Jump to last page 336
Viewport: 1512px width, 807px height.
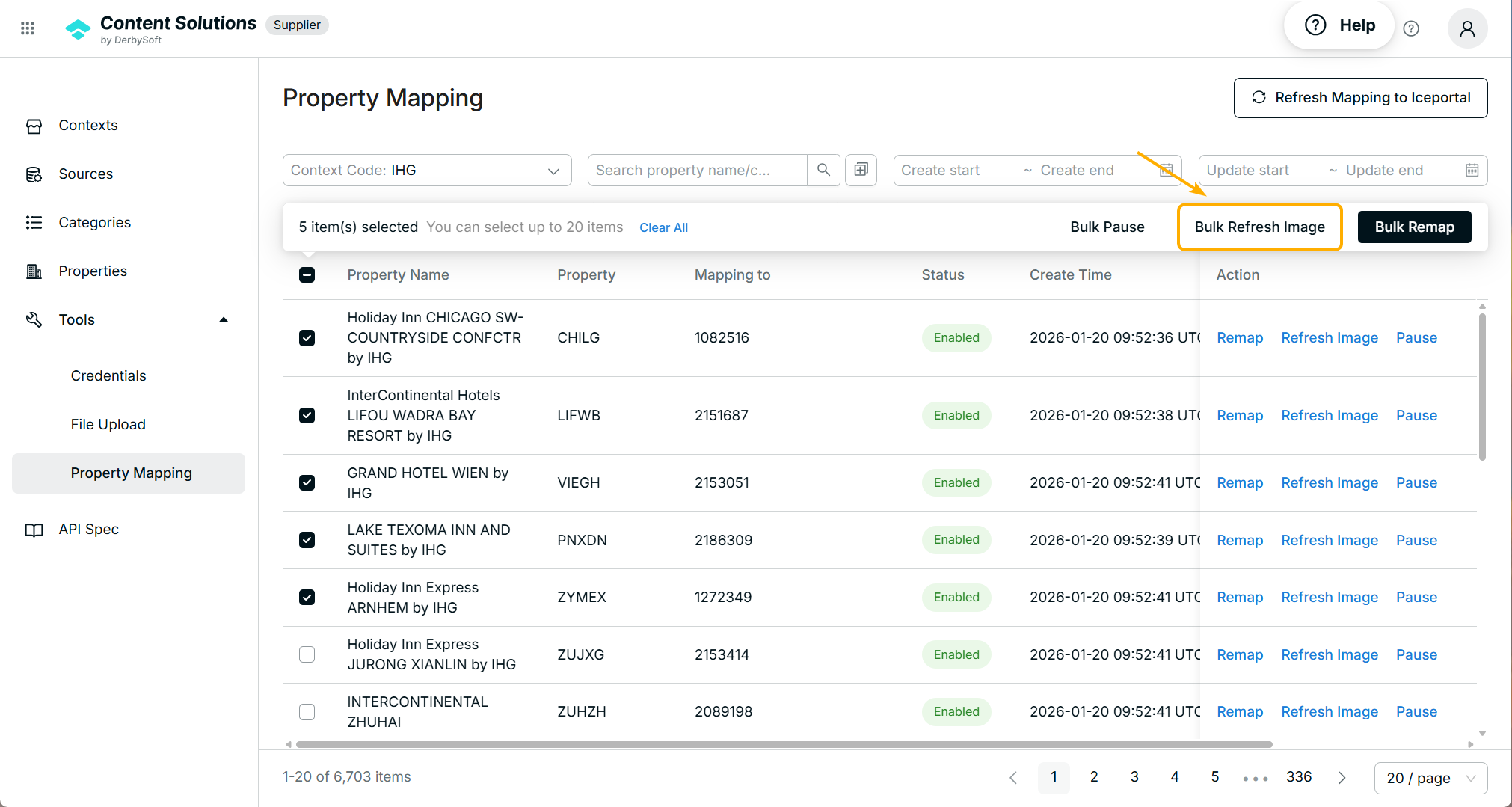point(1299,777)
